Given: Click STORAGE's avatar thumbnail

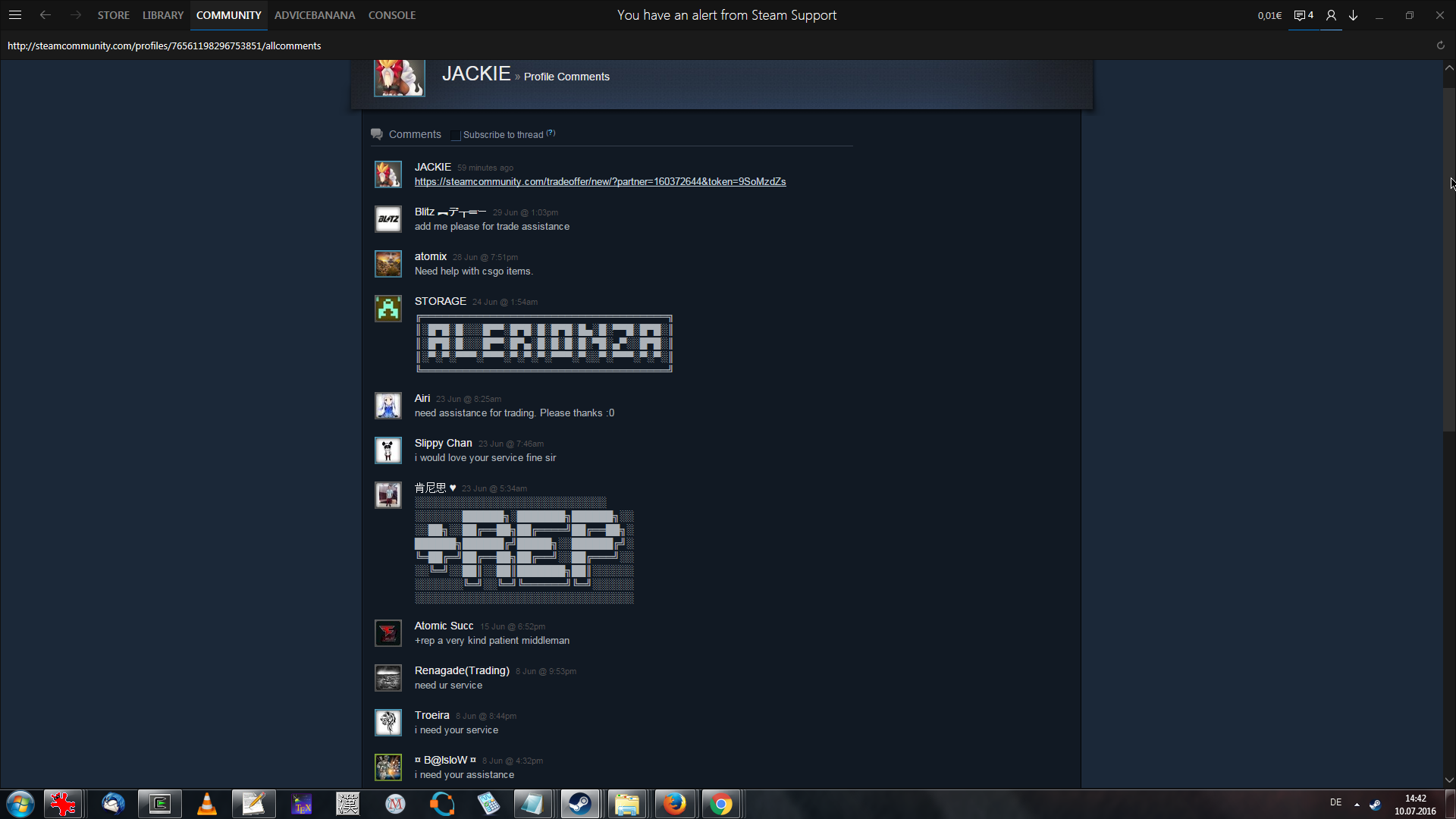Looking at the screenshot, I should pos(388,309).
